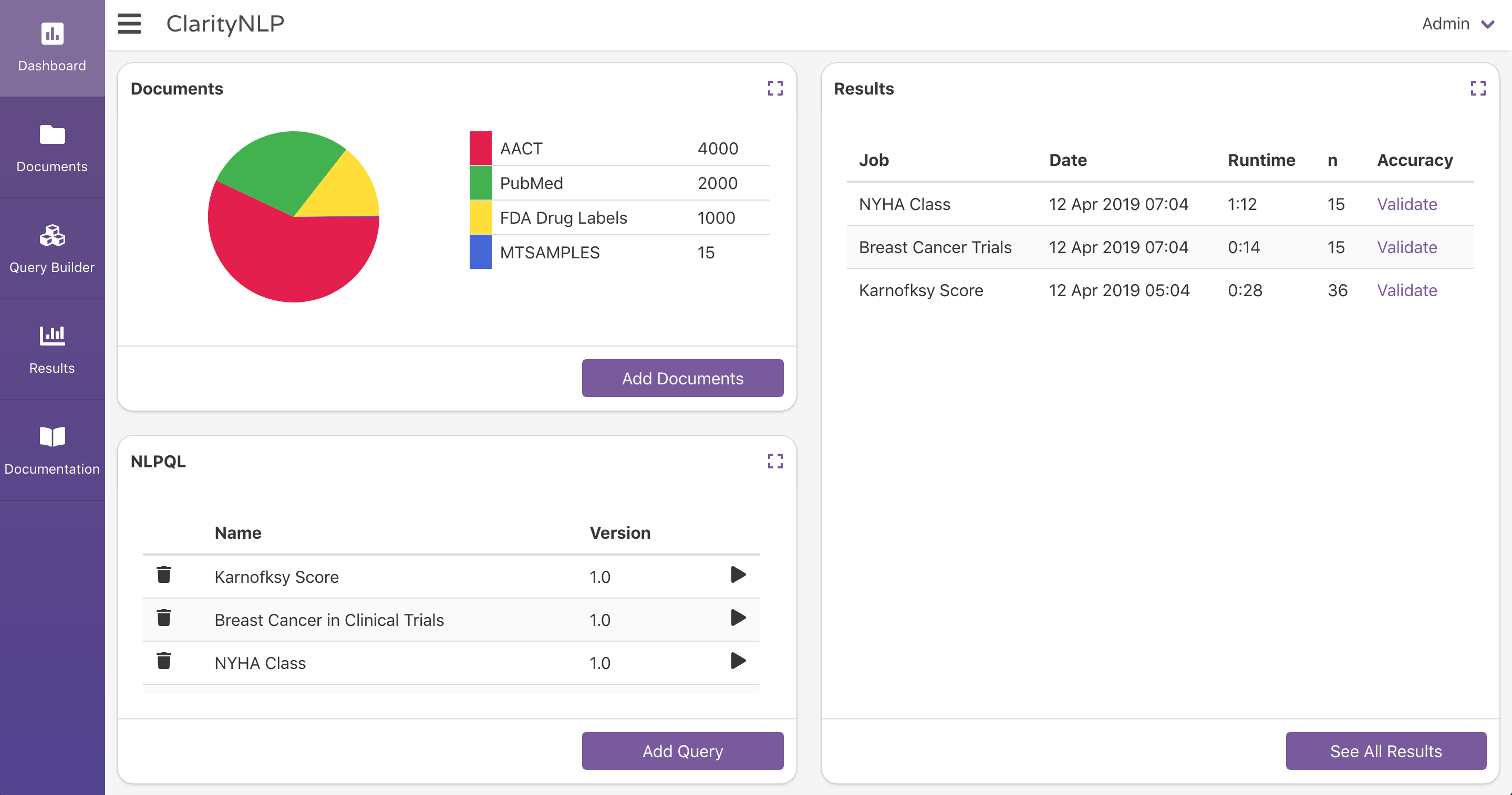Expand the NLPQL panel to fullscreen

pyautogui.click(x=775, y=461)
